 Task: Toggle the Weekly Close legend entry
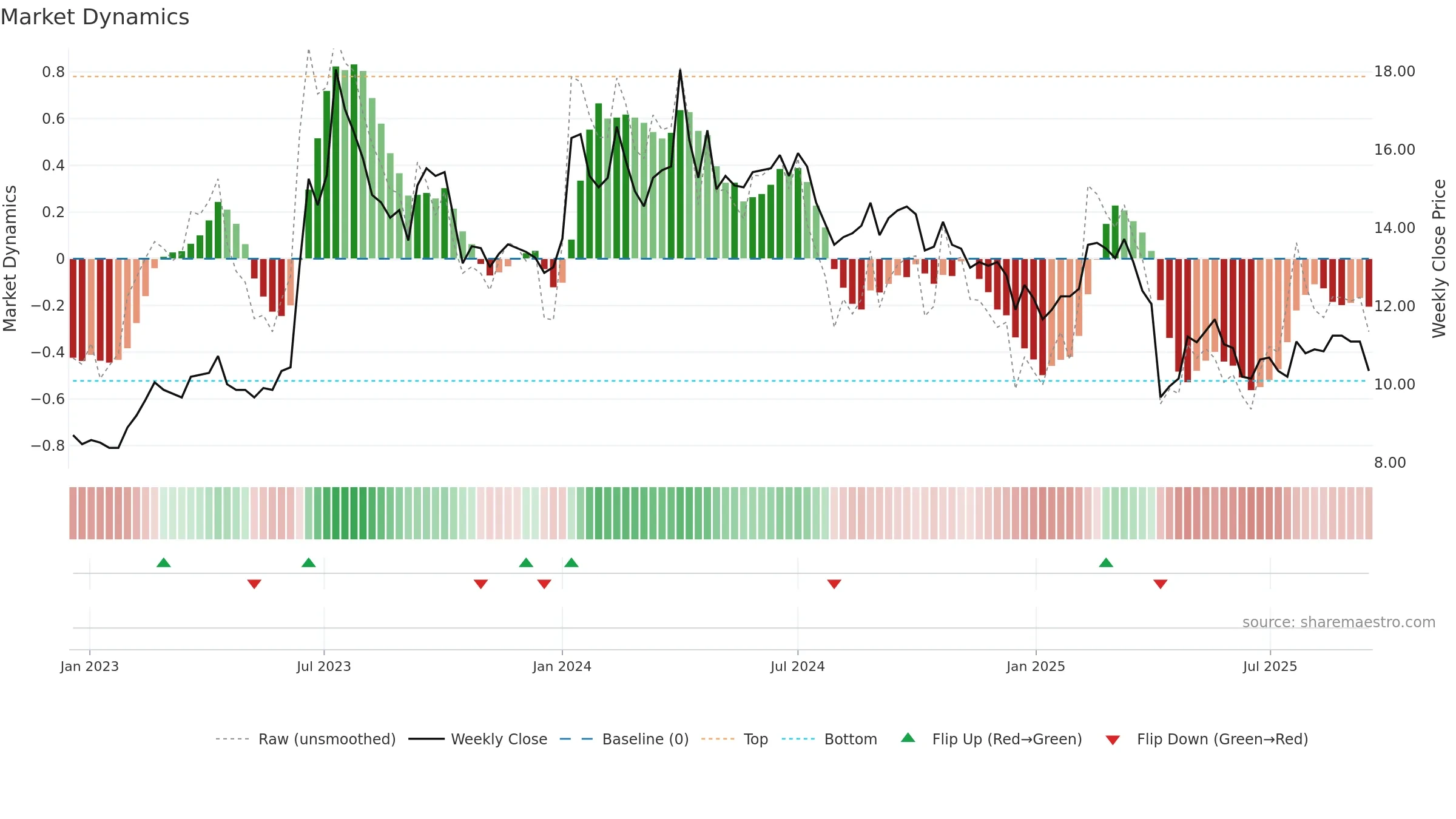point(477,739)
